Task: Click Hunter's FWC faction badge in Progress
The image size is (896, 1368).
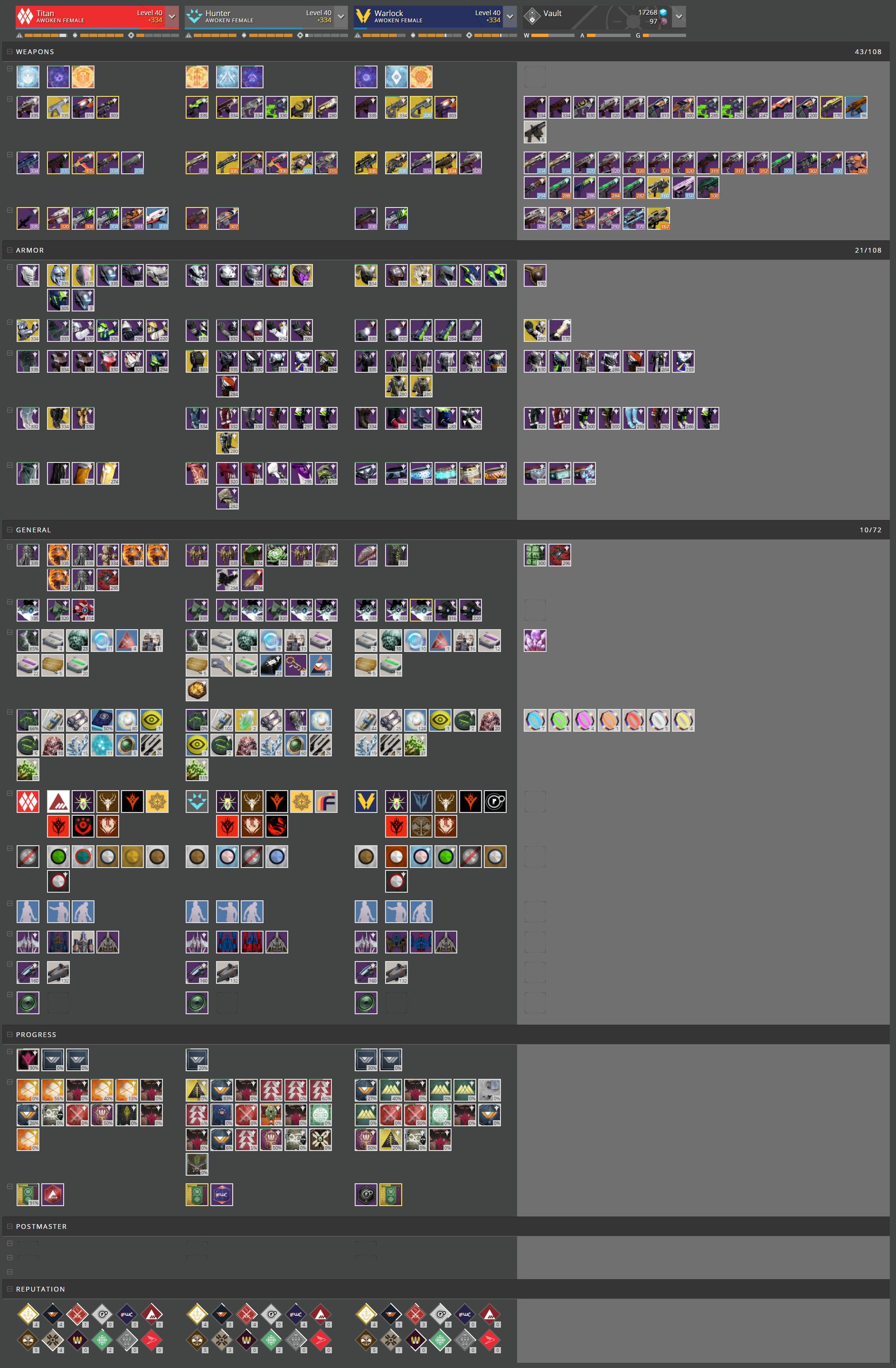Action: pos(221,1194)
